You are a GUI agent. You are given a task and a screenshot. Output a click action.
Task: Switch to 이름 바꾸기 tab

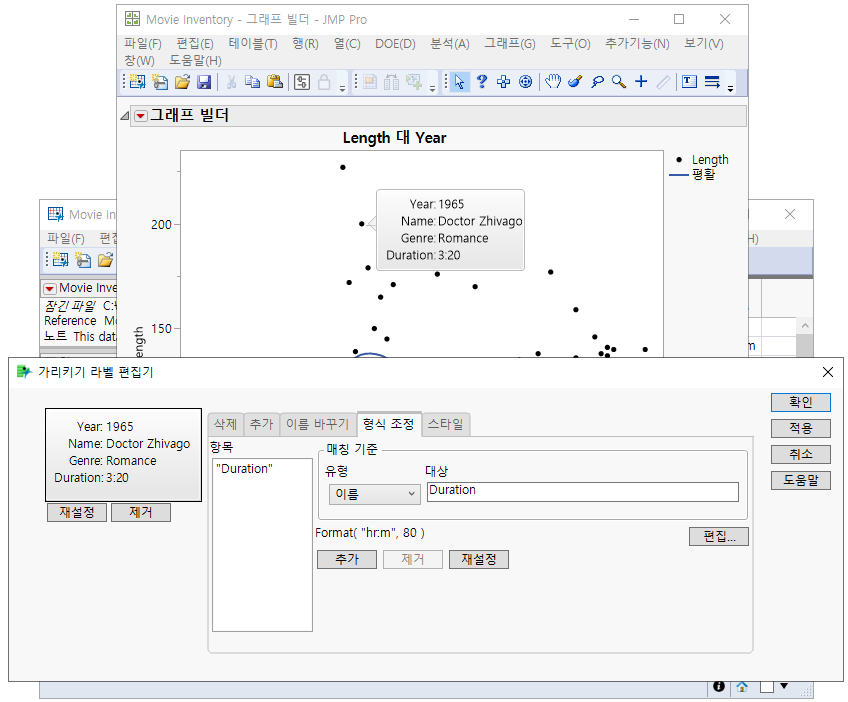pyautogui.click(x=318, y=424)
